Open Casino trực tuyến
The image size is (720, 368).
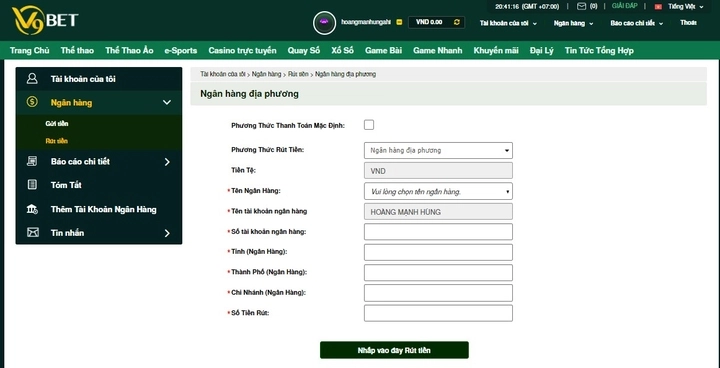point(242,51)
